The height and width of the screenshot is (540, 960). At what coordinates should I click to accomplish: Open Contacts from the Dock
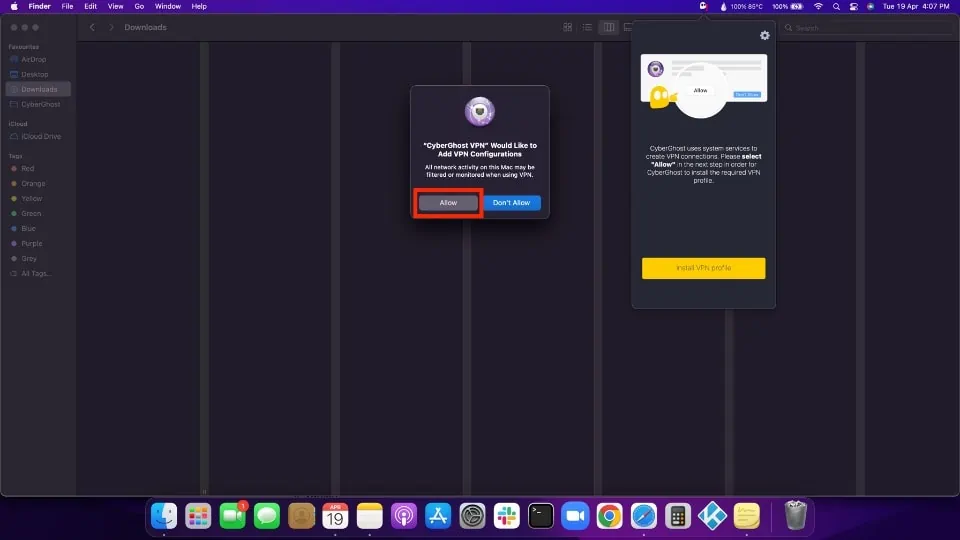click(x=301, y=516)
